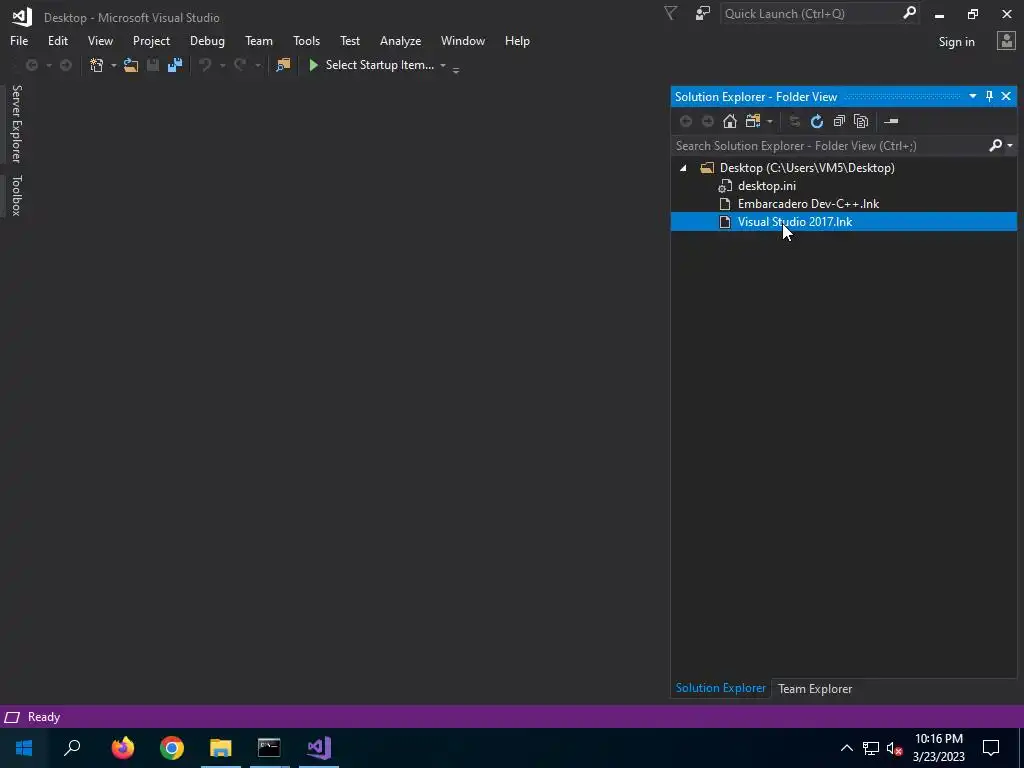The width and height of the screenshot is (1024, 768).
Task: Click the Navigate Backward toolbar icon
Action: point(31,65)
